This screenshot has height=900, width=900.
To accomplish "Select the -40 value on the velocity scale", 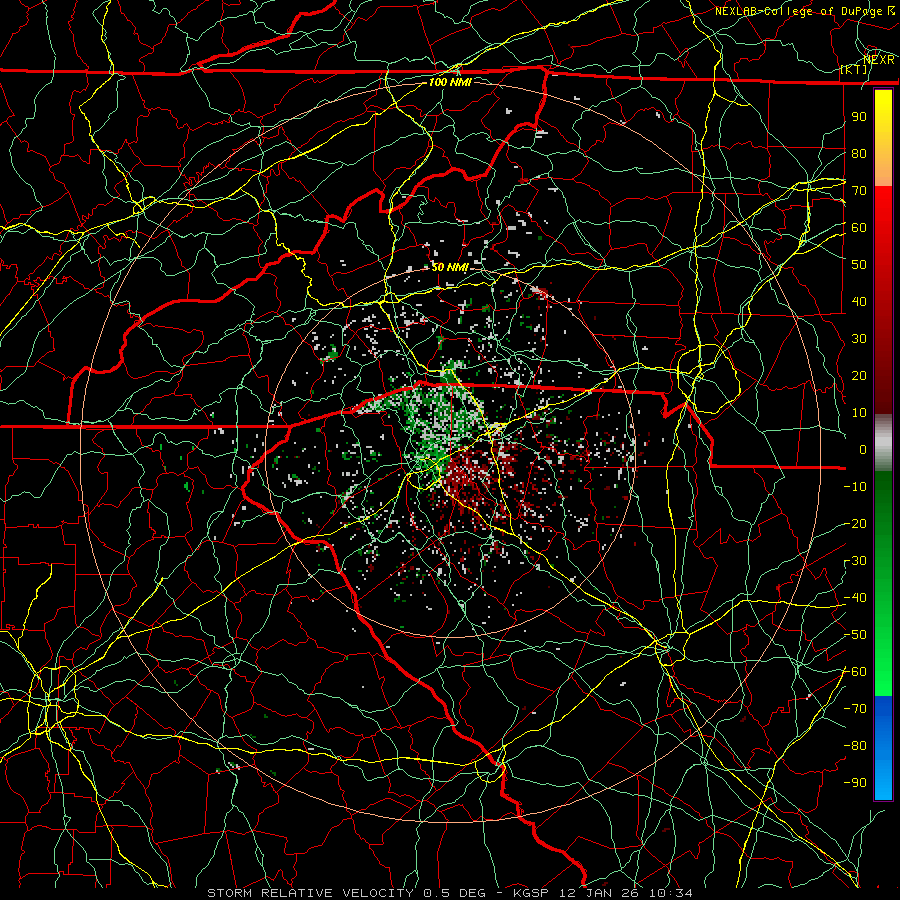I will pyautogui.click(x=855, y=598).
